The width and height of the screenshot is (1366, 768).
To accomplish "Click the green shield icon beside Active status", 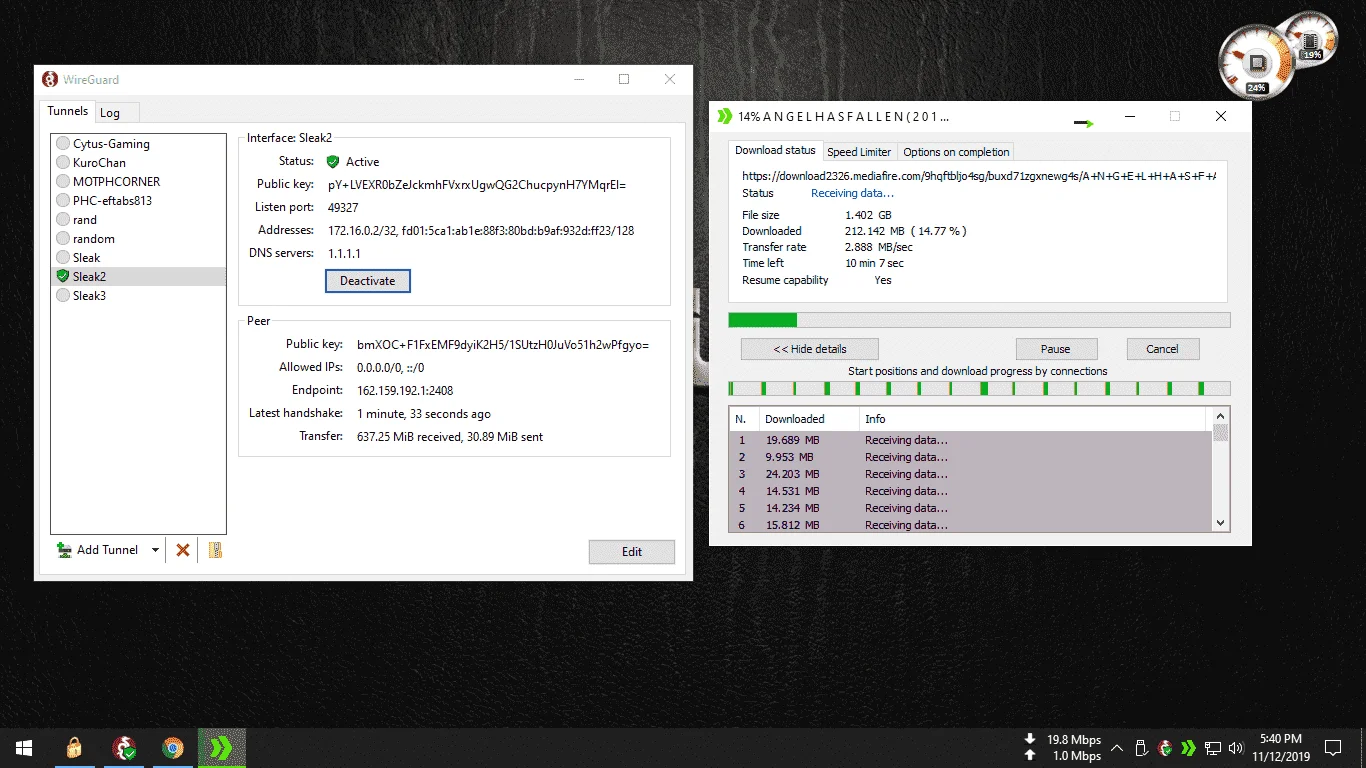I will tap(333, 162).
